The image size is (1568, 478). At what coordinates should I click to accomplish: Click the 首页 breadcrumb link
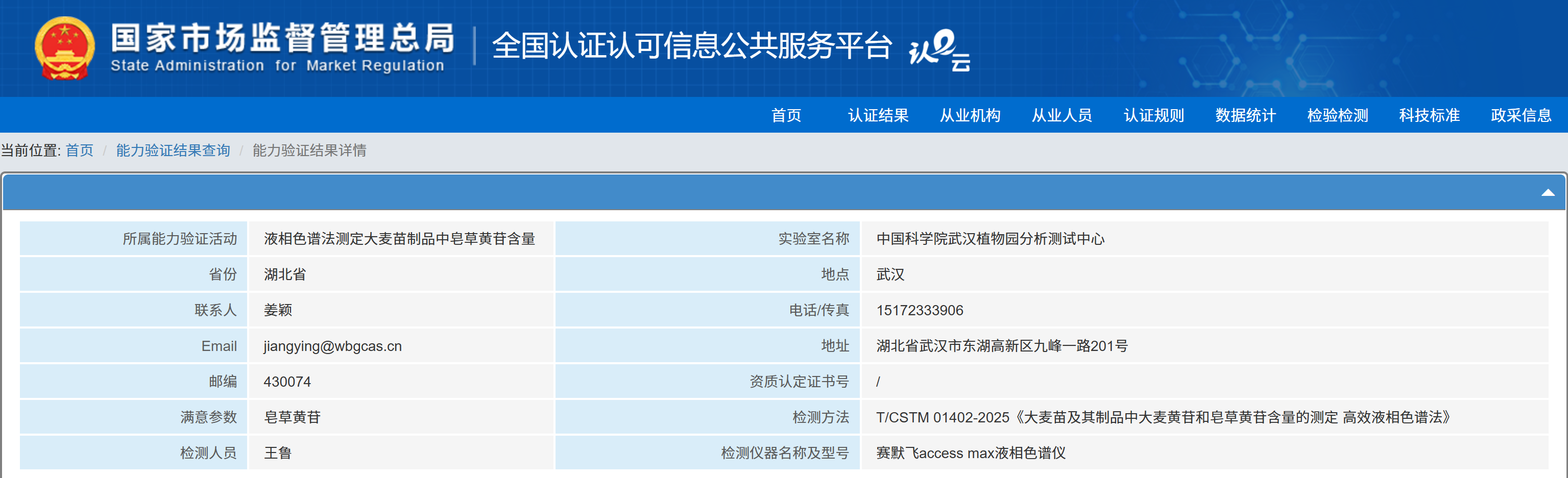click(79, 150)
